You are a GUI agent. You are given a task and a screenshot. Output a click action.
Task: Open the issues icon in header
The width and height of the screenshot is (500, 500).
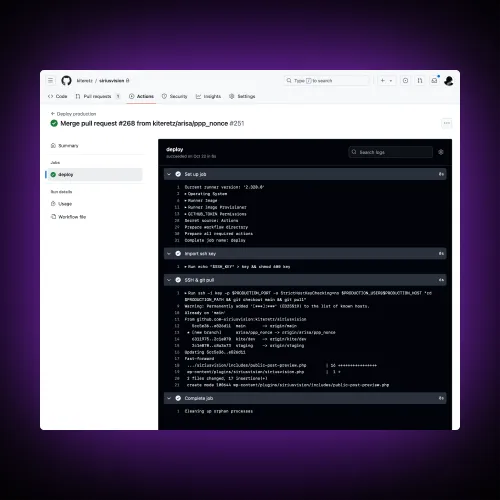coord(405,81)
